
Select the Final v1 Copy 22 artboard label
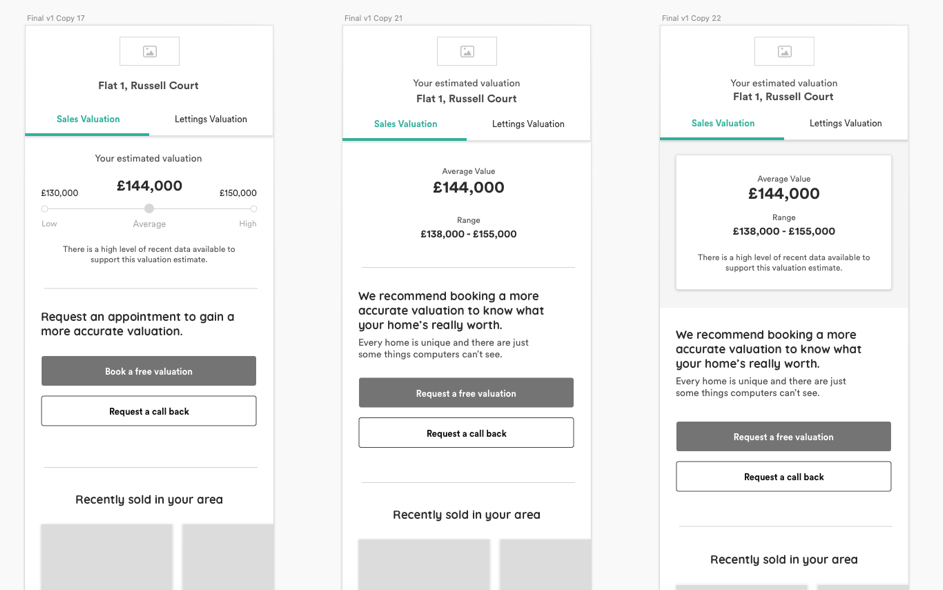click(691, 18)
